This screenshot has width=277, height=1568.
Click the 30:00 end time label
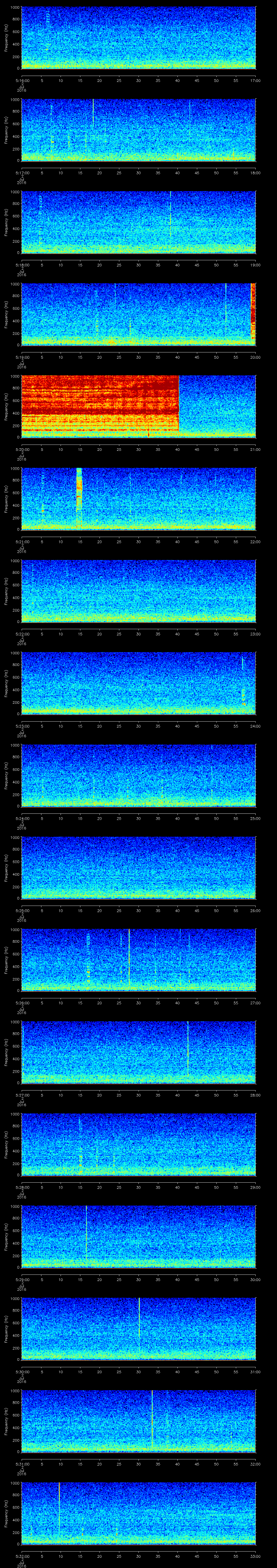(x=255, y=1279)
